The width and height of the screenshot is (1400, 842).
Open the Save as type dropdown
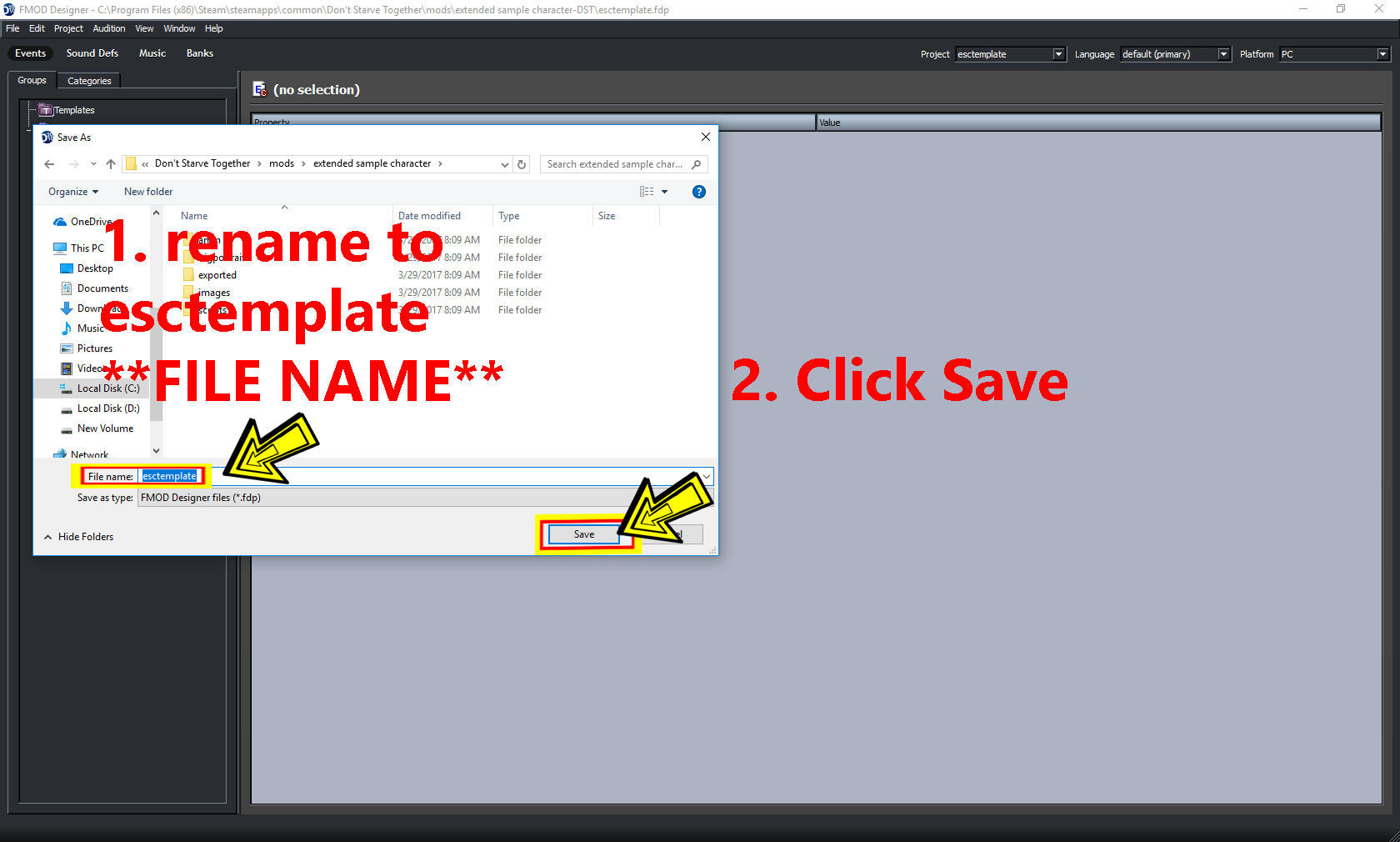pos(425,498)
